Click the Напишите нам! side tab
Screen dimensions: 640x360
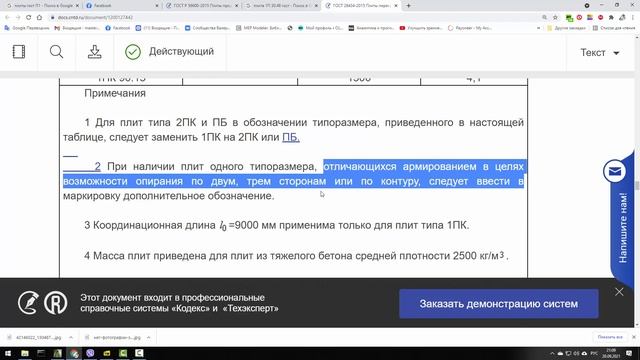tap(623, 227)
